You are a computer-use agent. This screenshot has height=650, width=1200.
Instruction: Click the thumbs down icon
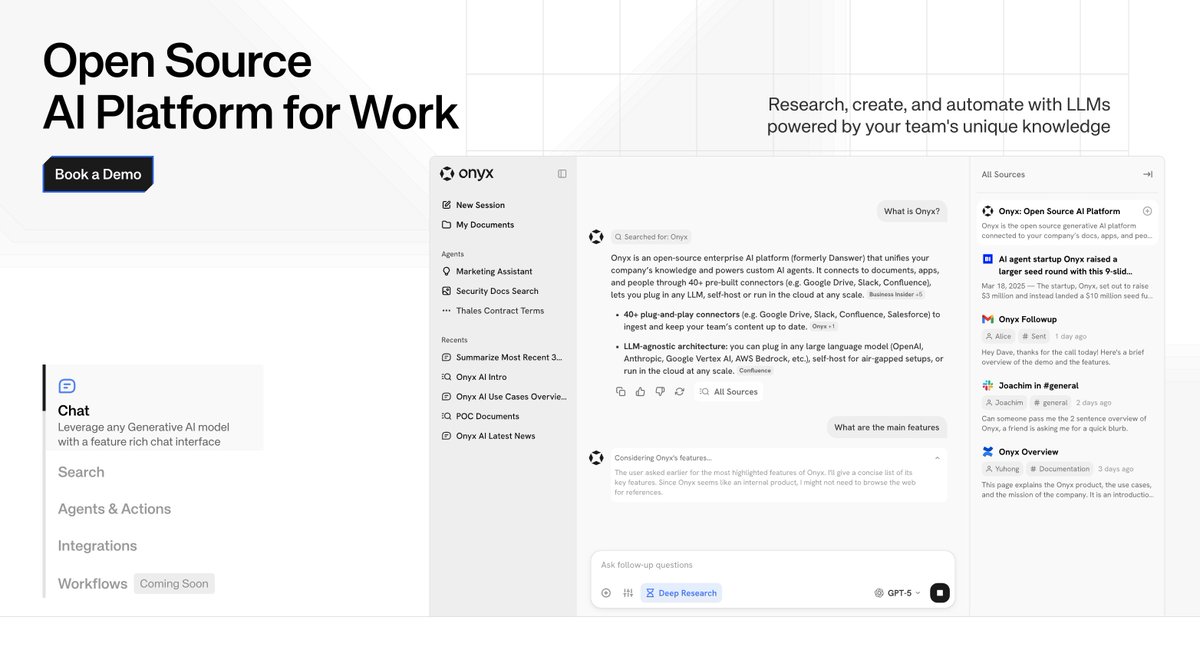(x=660, y=391)
